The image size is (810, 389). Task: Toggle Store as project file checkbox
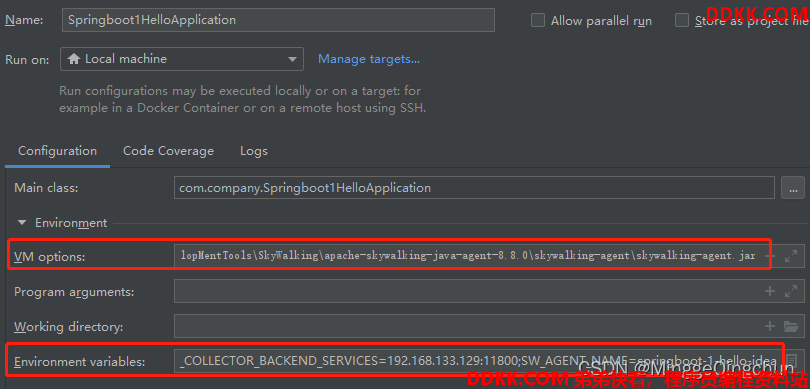tap(682, 20)
